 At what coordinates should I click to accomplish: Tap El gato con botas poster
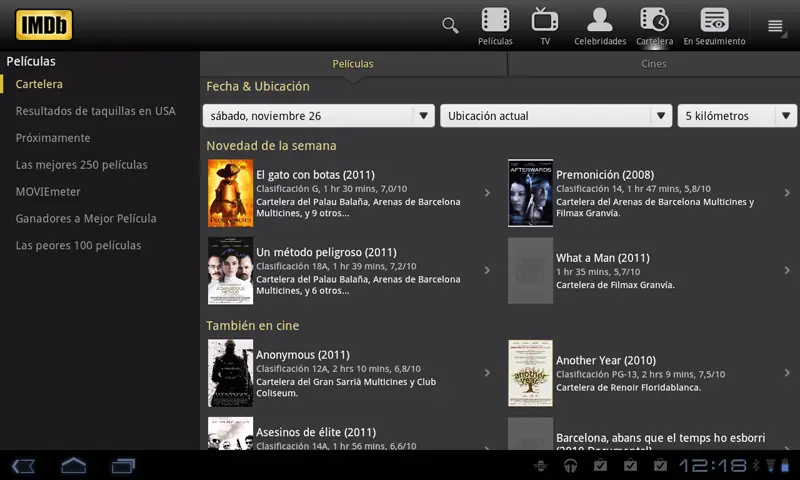click(x=229, y=193)
